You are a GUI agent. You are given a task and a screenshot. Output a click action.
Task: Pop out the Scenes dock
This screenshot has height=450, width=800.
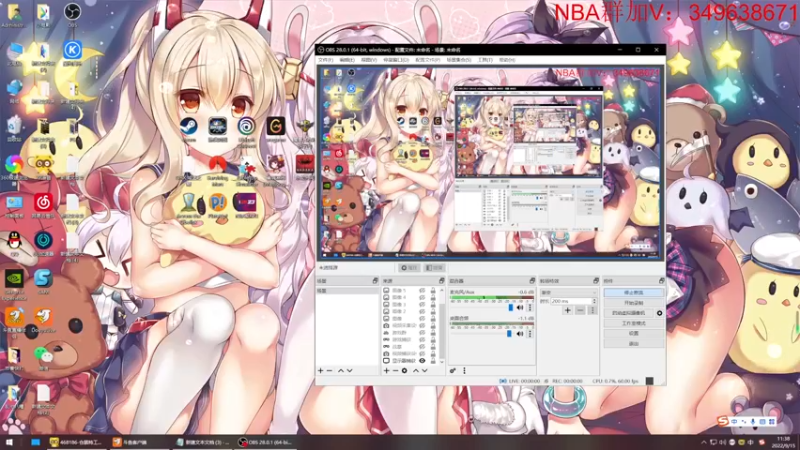click(x=375, y=281)
